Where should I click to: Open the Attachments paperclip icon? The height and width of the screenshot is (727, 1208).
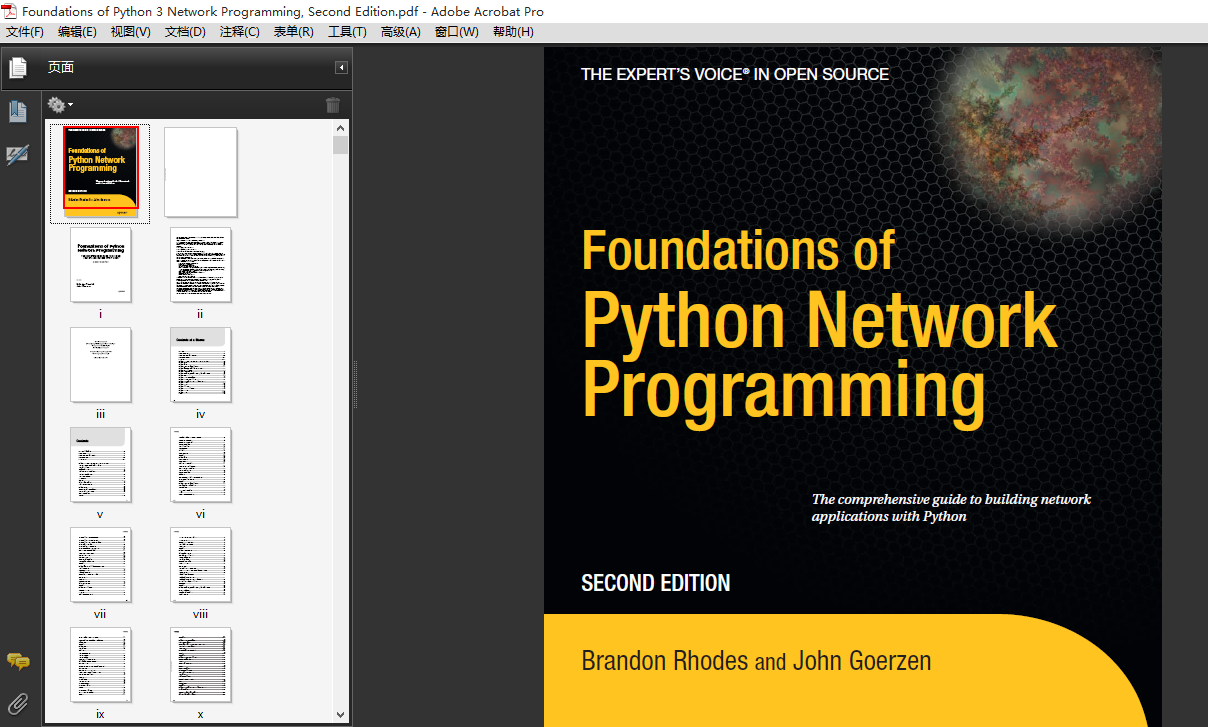click(18, 704)
